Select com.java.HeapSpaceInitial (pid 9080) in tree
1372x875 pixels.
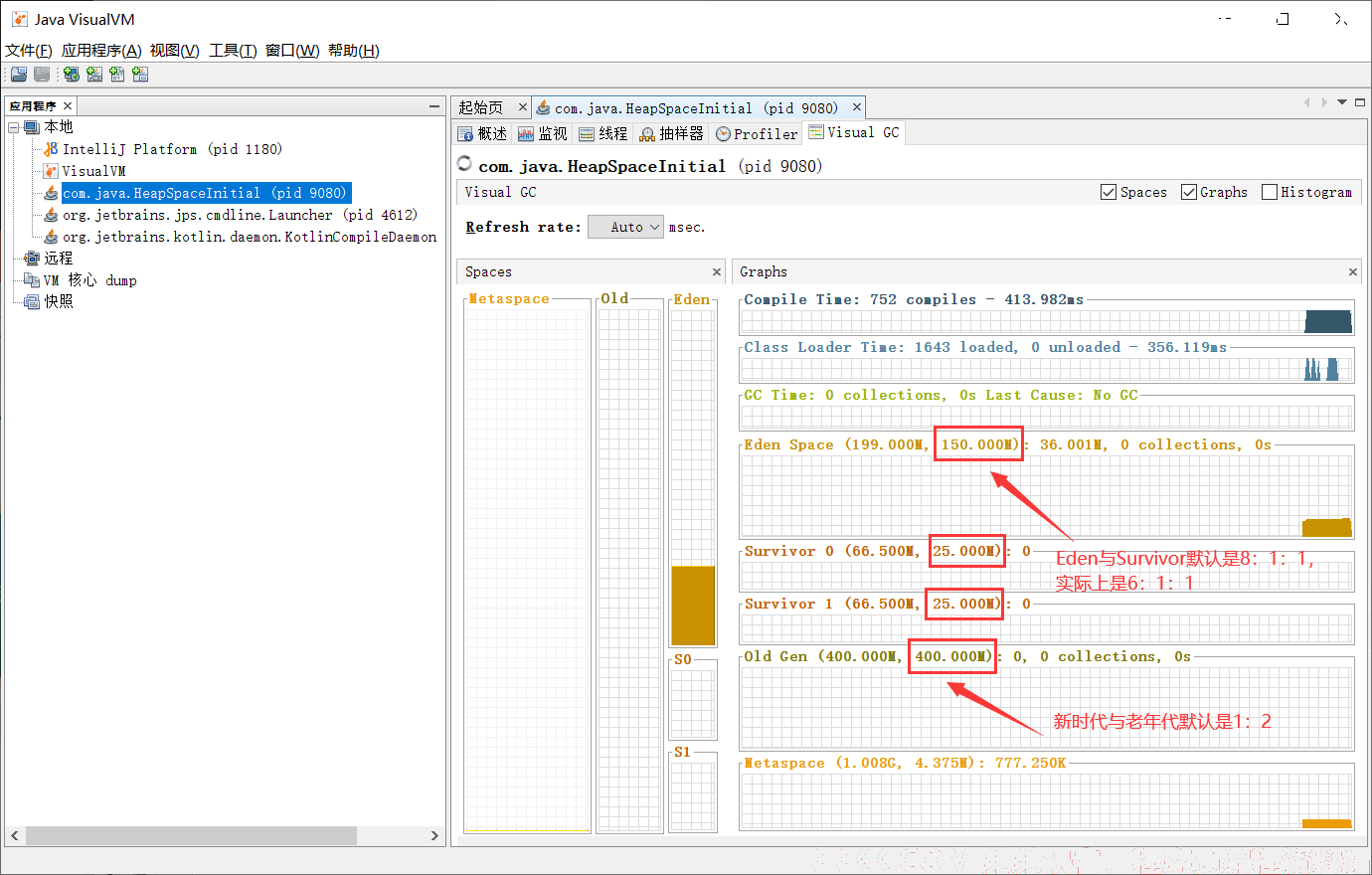pyautogui.click(x=205, y=193)
